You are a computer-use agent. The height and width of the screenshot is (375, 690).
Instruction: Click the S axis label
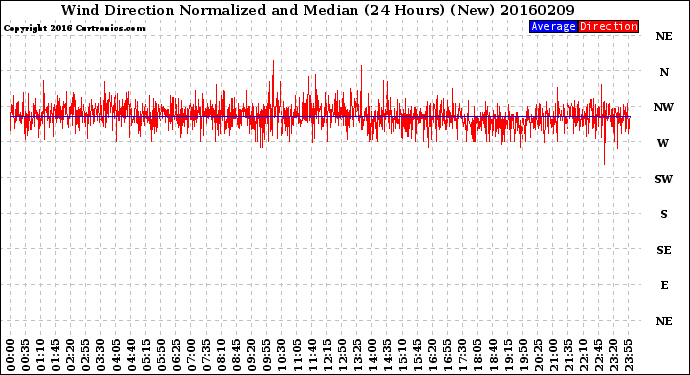[664, 214]
